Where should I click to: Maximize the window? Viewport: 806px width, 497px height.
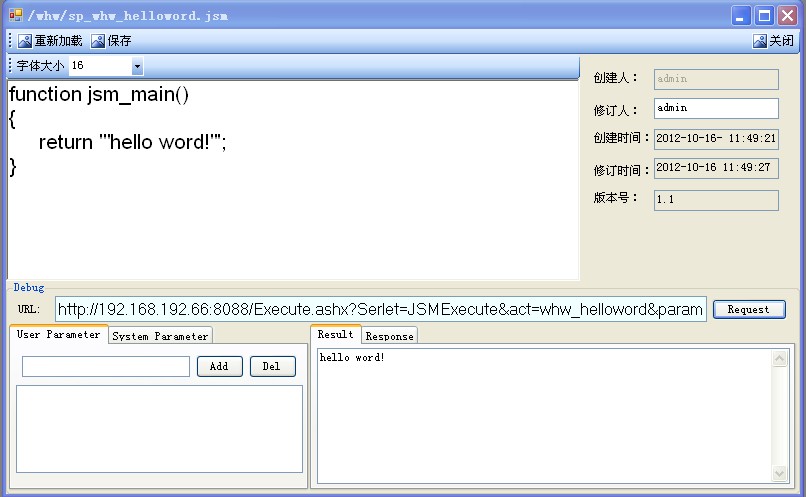(764, 16)
